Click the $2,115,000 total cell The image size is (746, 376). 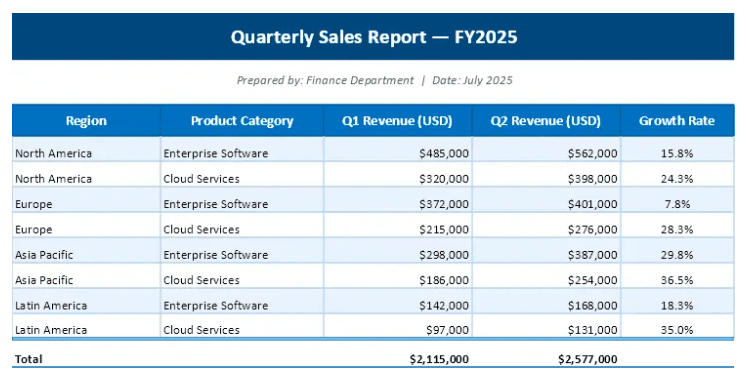click(439, 359)
